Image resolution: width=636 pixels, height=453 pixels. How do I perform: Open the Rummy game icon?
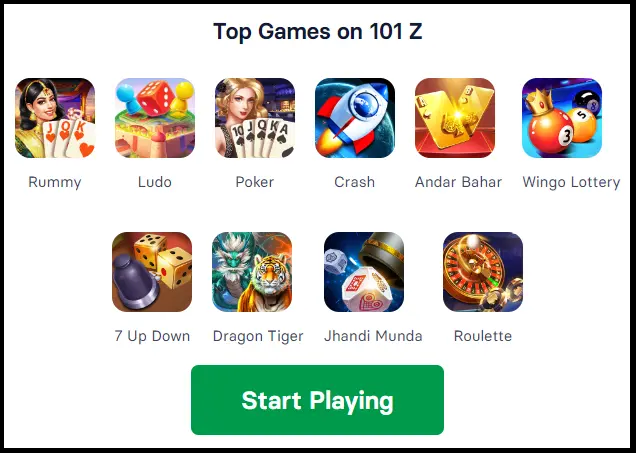pos(55,118)
